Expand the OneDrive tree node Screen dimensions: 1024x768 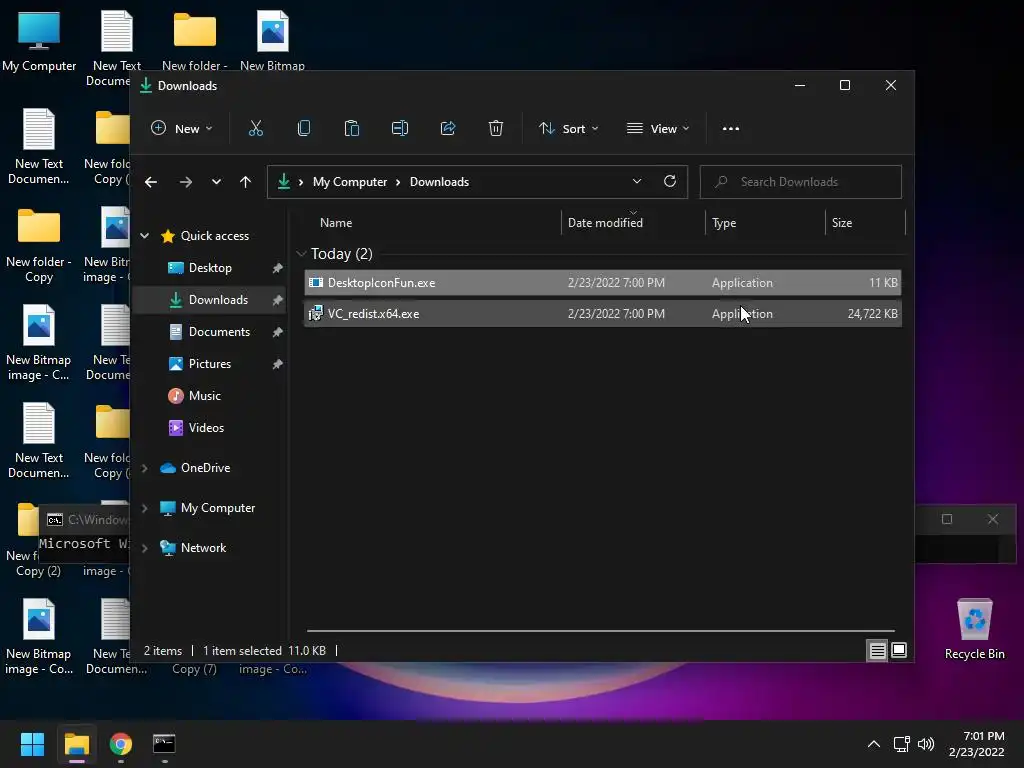144,468
